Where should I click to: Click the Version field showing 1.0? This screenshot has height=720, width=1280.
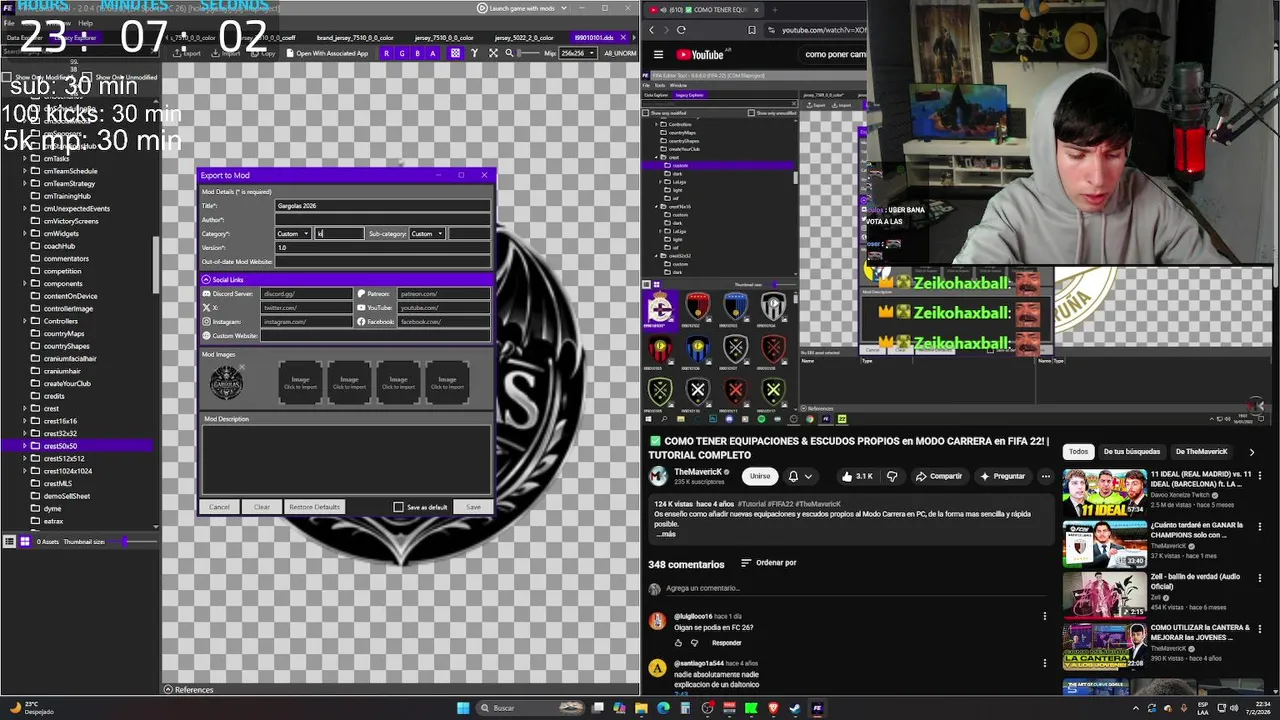pos(383,248)
